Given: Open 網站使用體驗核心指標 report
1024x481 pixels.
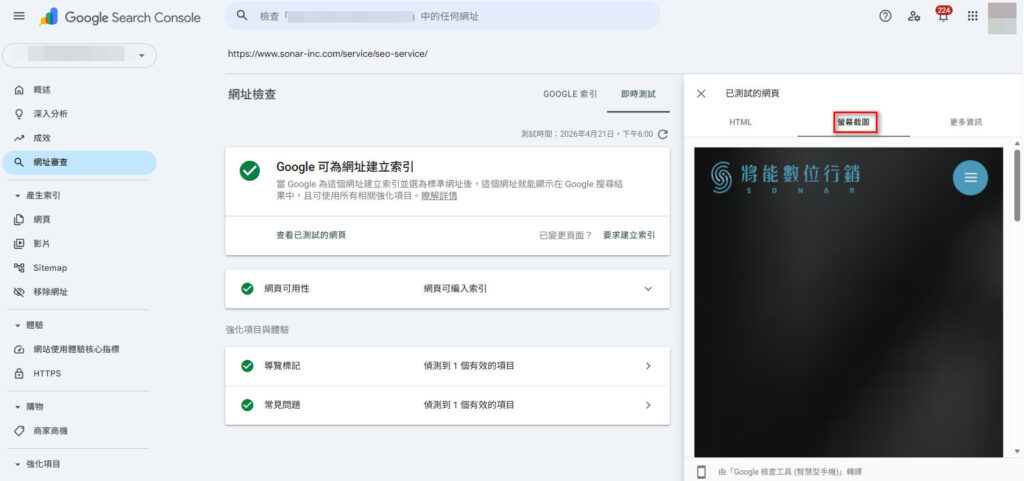Looking at the screenshot, I should 79,349.
